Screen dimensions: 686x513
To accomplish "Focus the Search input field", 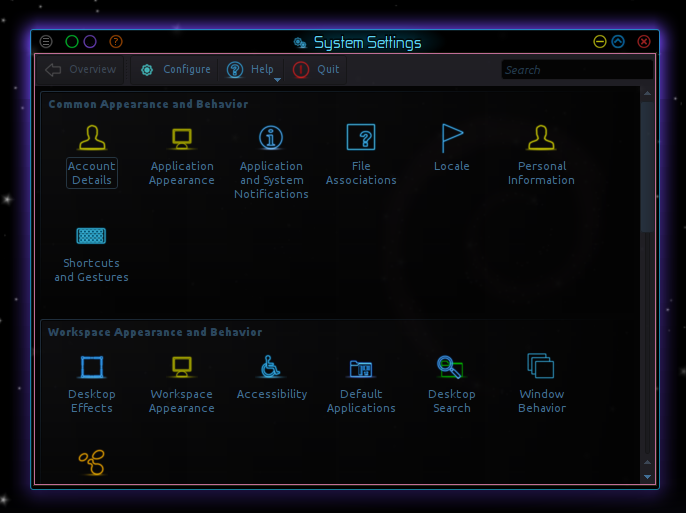I will click(577, 70).
